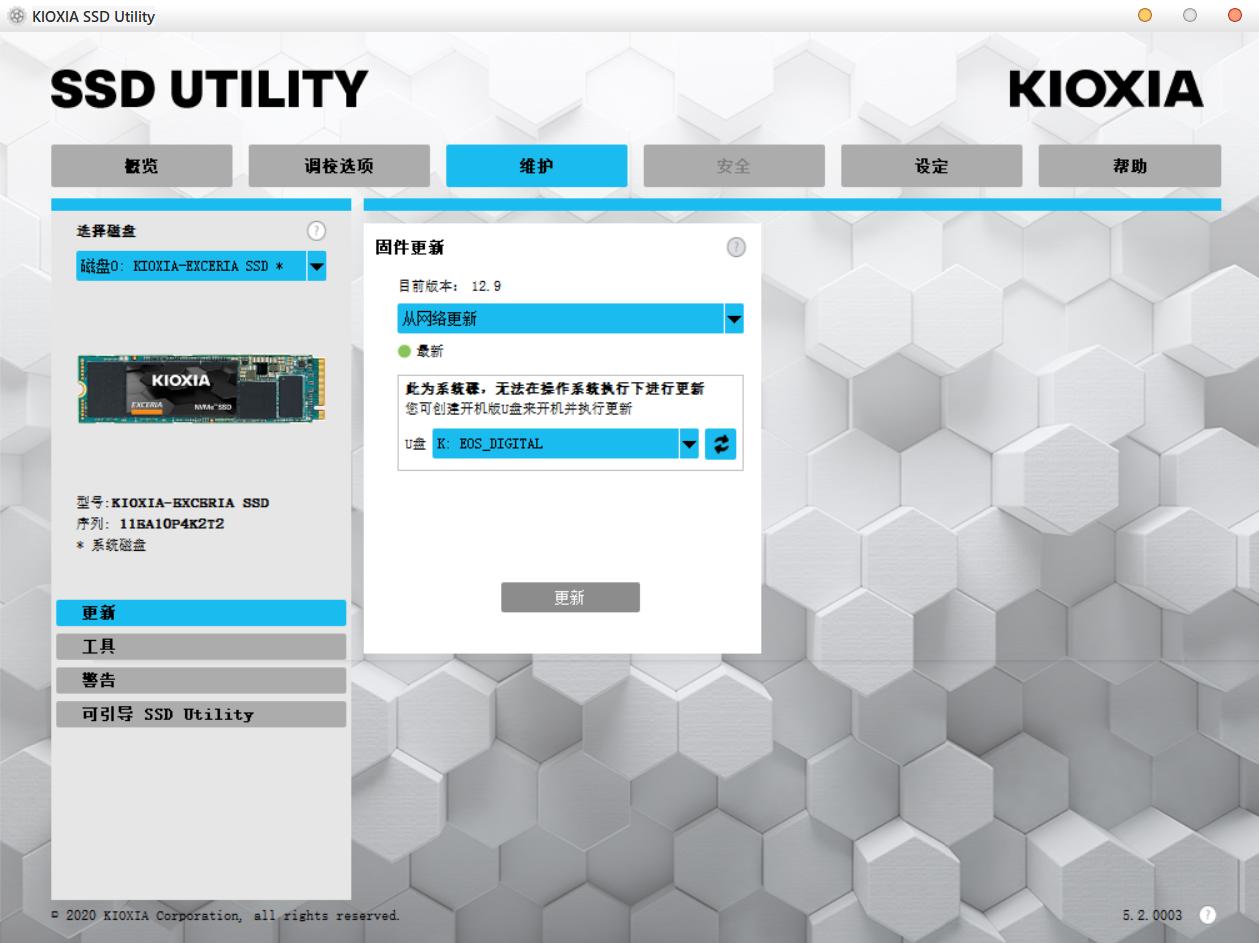Select 工具 in the left sidebar
1259x943 pixels.
[201, 647]
